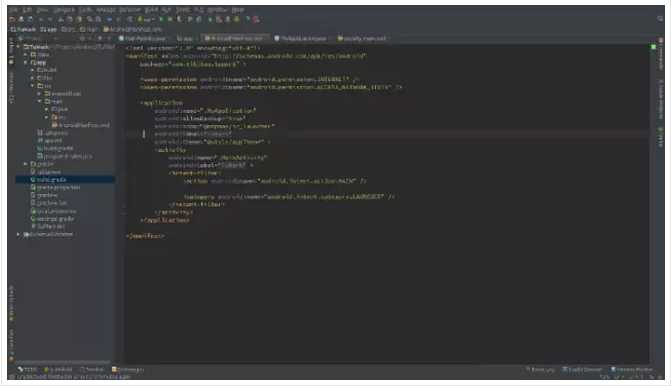Image resolution: width=671 pixels, height=388 pixels.
Task: Open the Build menu
Action: [151, 9]
